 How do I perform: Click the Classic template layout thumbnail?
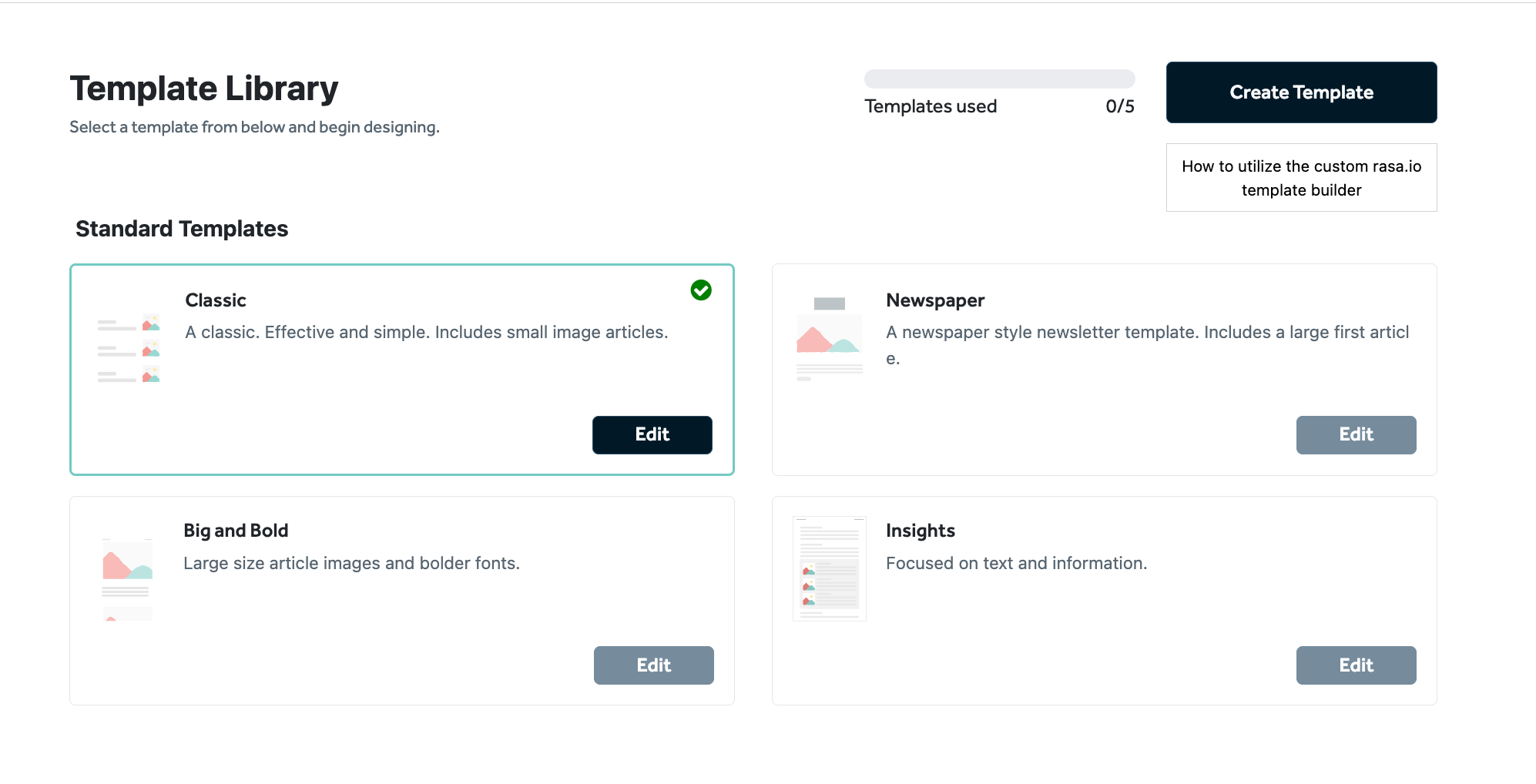coord(129,348)
